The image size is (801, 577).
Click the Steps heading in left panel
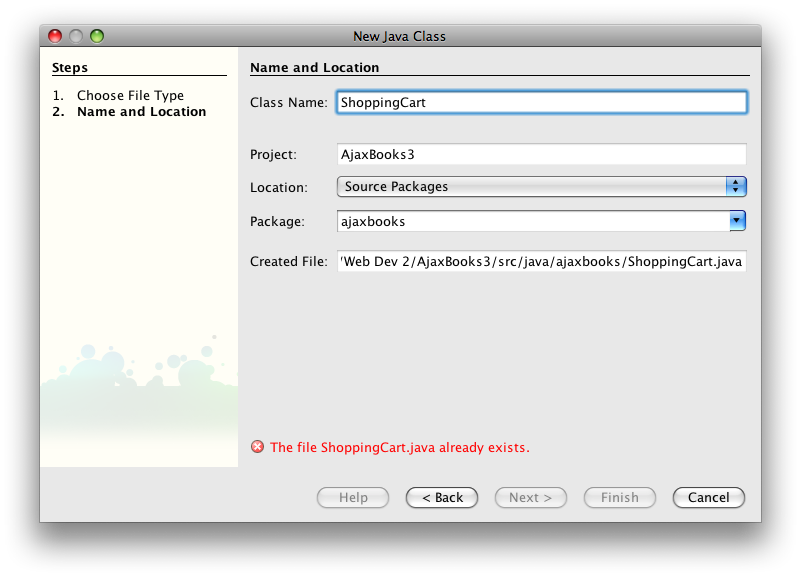click(70, 67)
